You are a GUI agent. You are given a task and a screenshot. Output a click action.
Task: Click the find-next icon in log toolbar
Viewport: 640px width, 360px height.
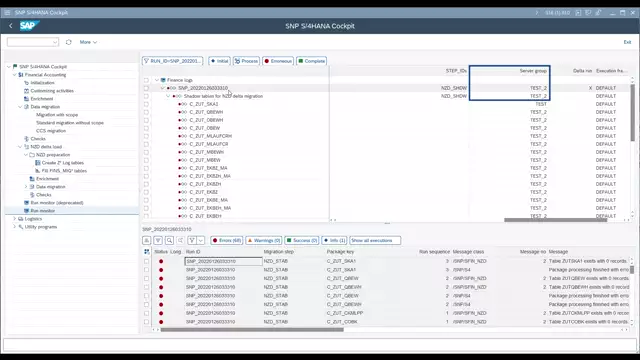coord(180,240)
